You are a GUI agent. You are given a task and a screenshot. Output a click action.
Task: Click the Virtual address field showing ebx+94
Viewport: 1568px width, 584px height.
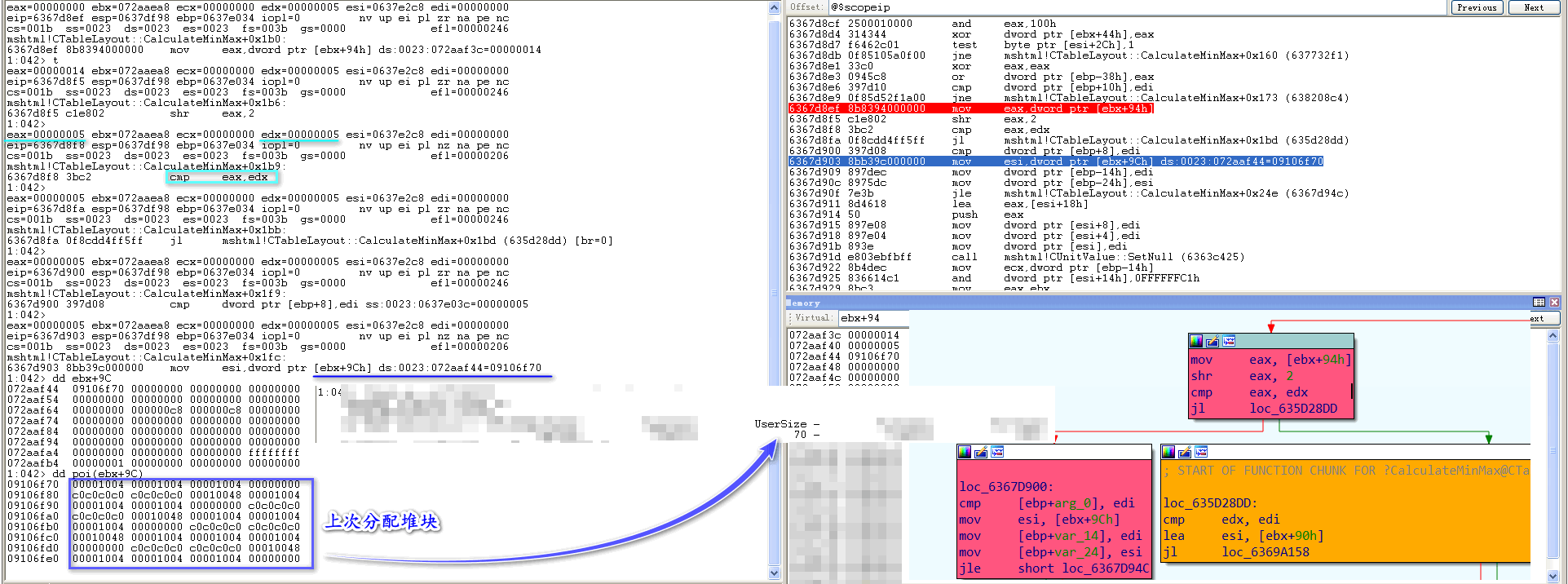[872, 318]
